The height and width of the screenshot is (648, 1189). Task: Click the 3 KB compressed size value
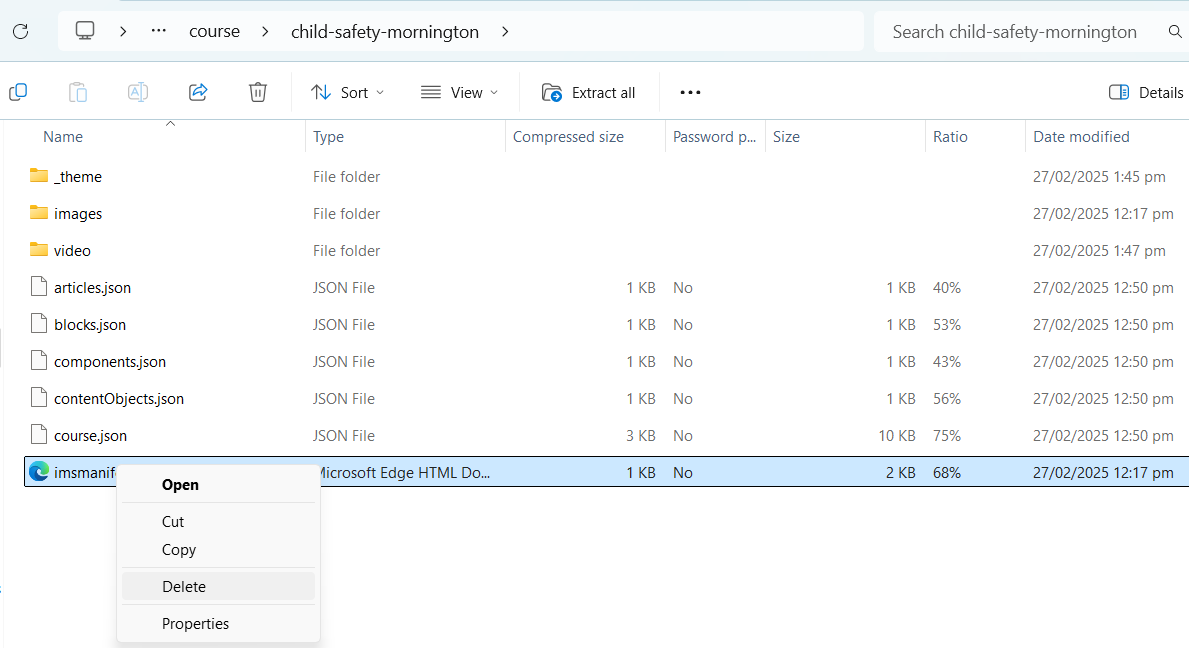tap(641, 436)
